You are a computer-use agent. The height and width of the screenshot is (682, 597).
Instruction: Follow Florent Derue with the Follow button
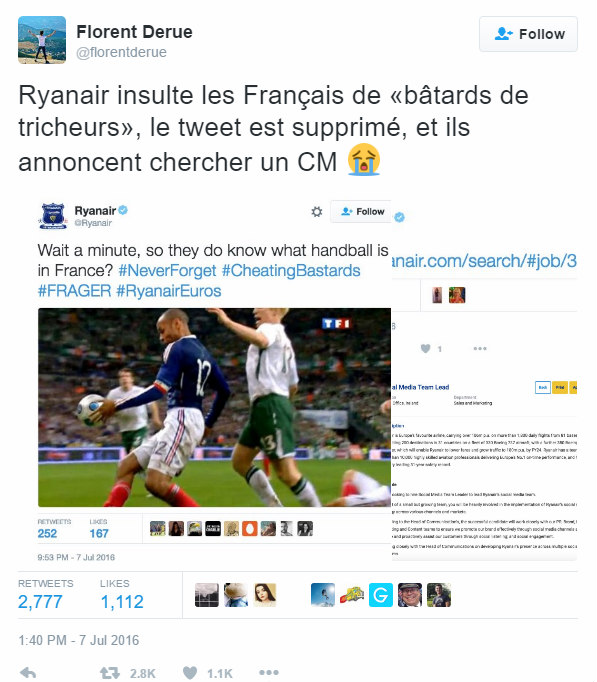point(528,34)
